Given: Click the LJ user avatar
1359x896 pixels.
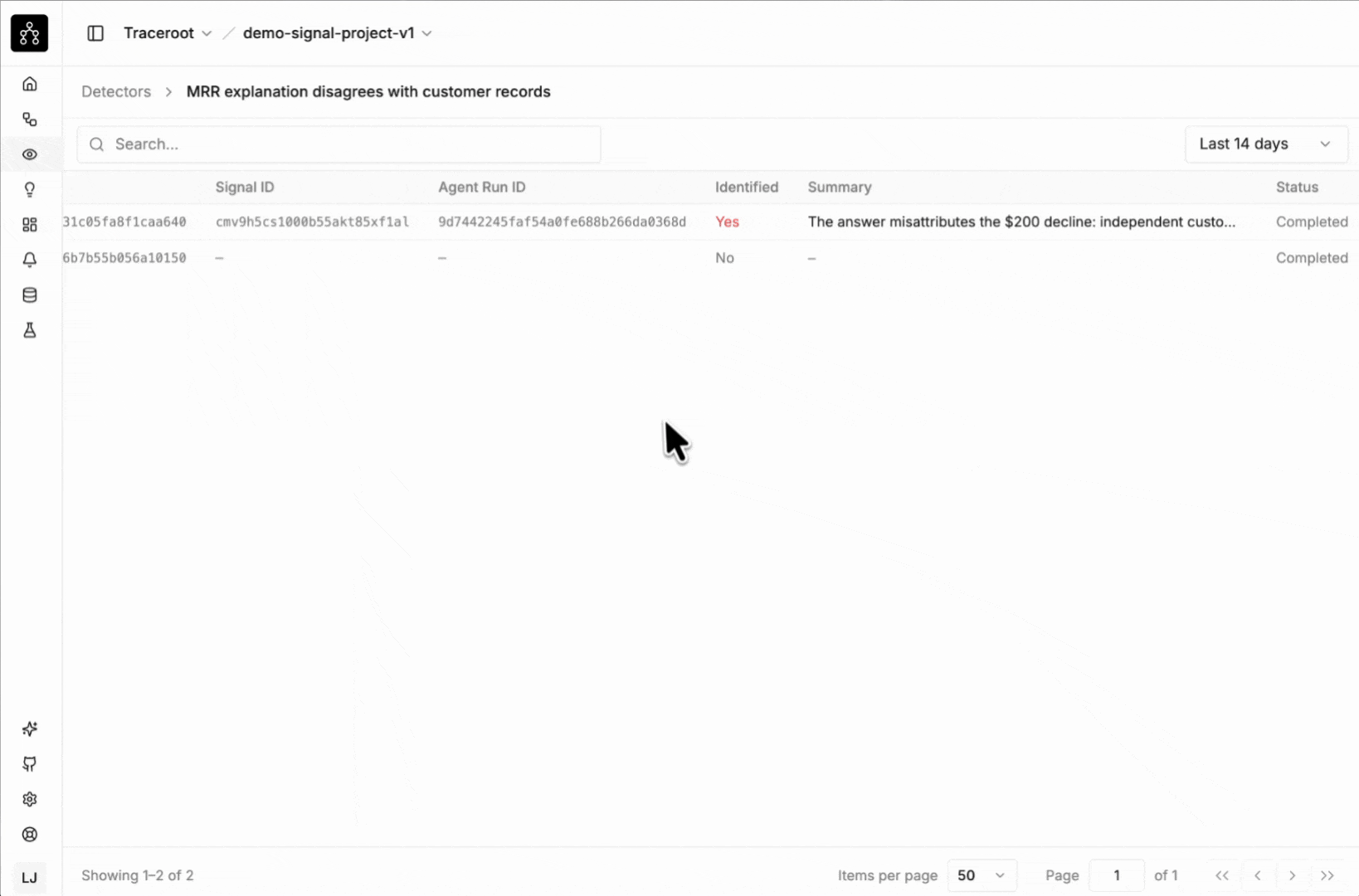Looking at the screenshot, I should (29, 878).
